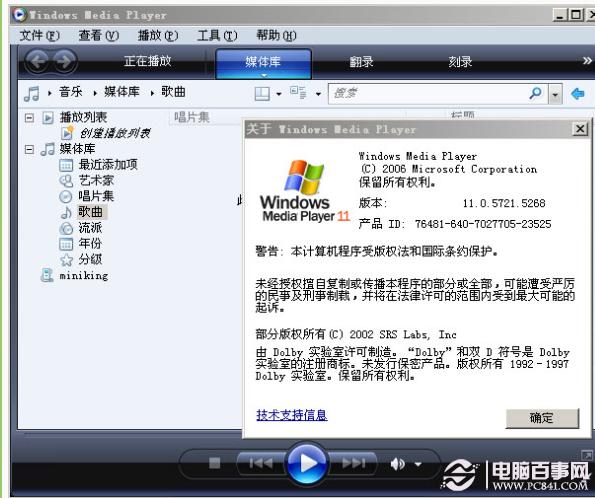This screenshot has width=595, height=498.
Task: Open the 文件(F) menu
Action: (39, 36)
